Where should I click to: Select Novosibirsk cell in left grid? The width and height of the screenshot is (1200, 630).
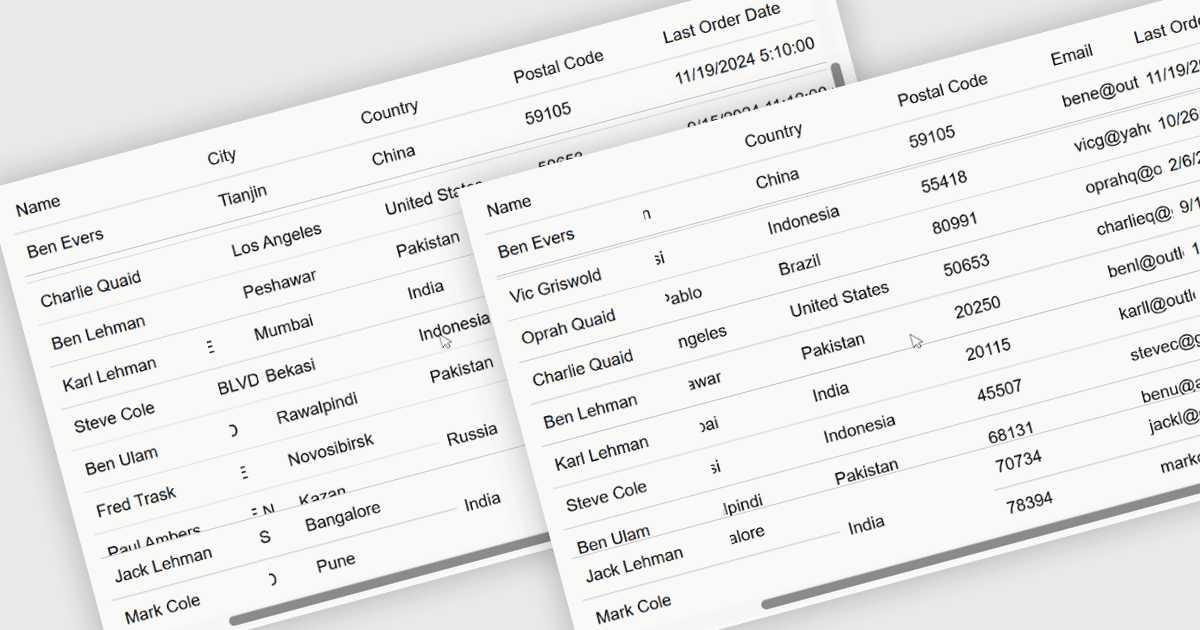[331, 449]
